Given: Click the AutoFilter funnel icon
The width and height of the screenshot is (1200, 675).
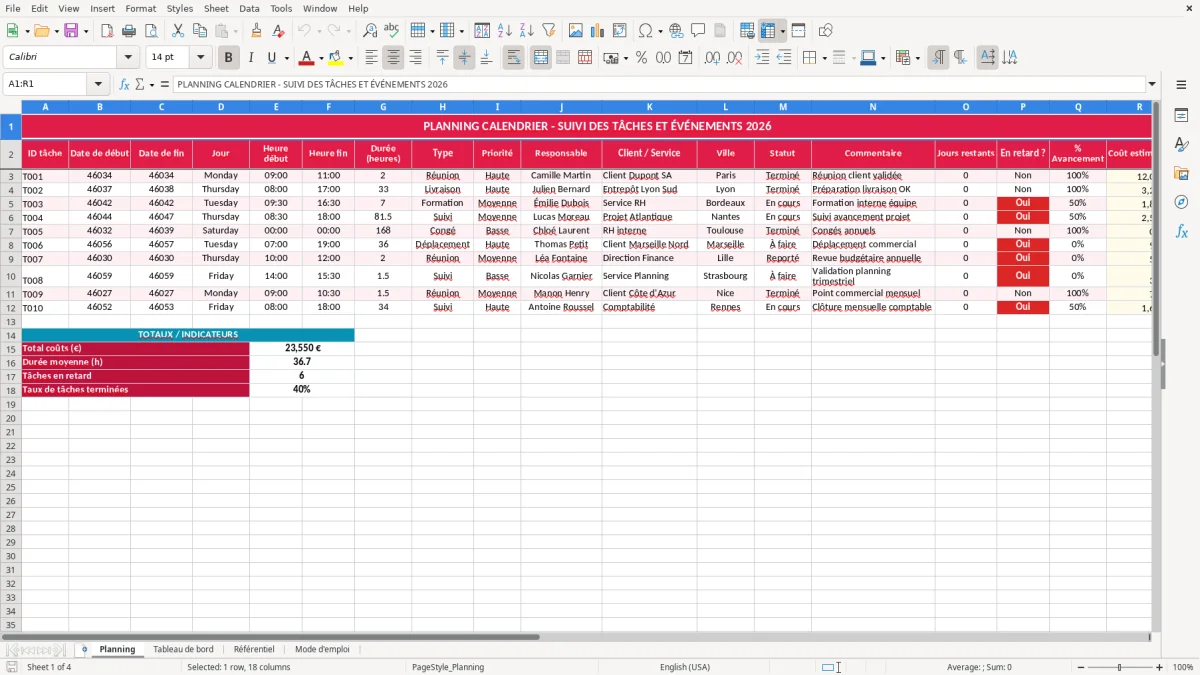Looking at the screenshot, I should [548, 31].
